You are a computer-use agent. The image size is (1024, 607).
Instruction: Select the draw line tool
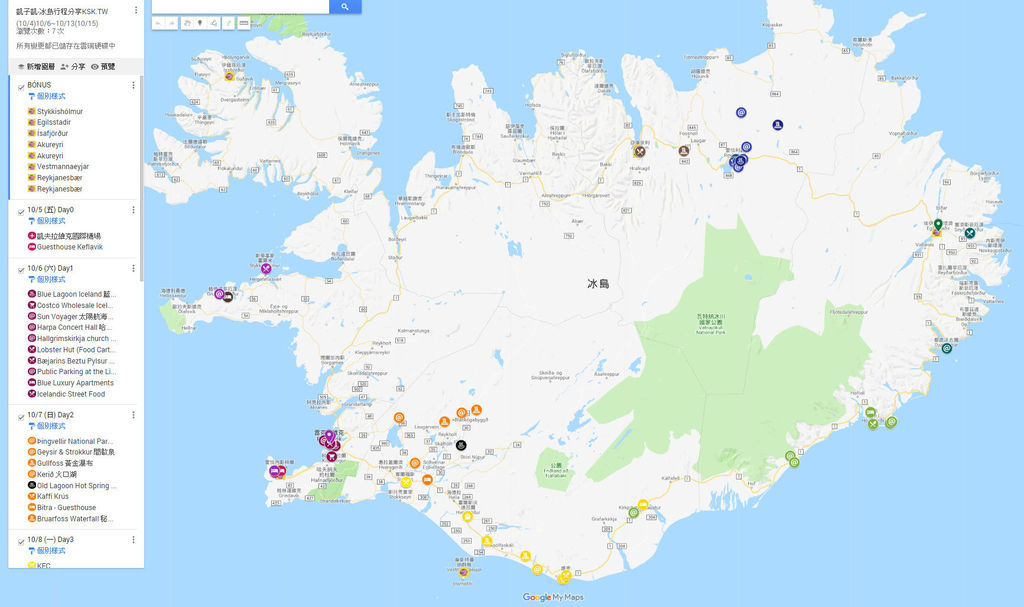pos(214,23)
